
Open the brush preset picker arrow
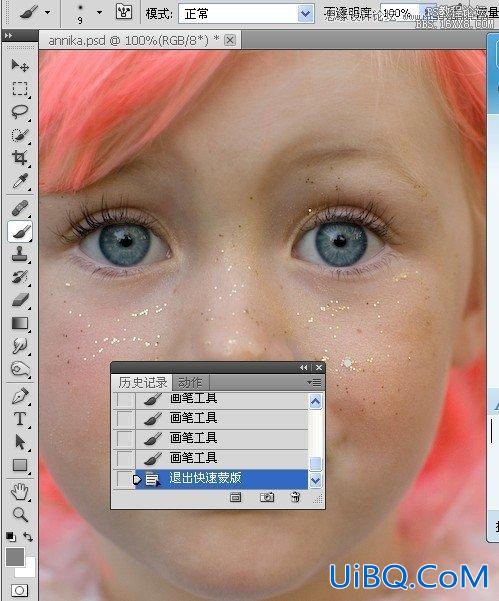(x=99, y=13)
